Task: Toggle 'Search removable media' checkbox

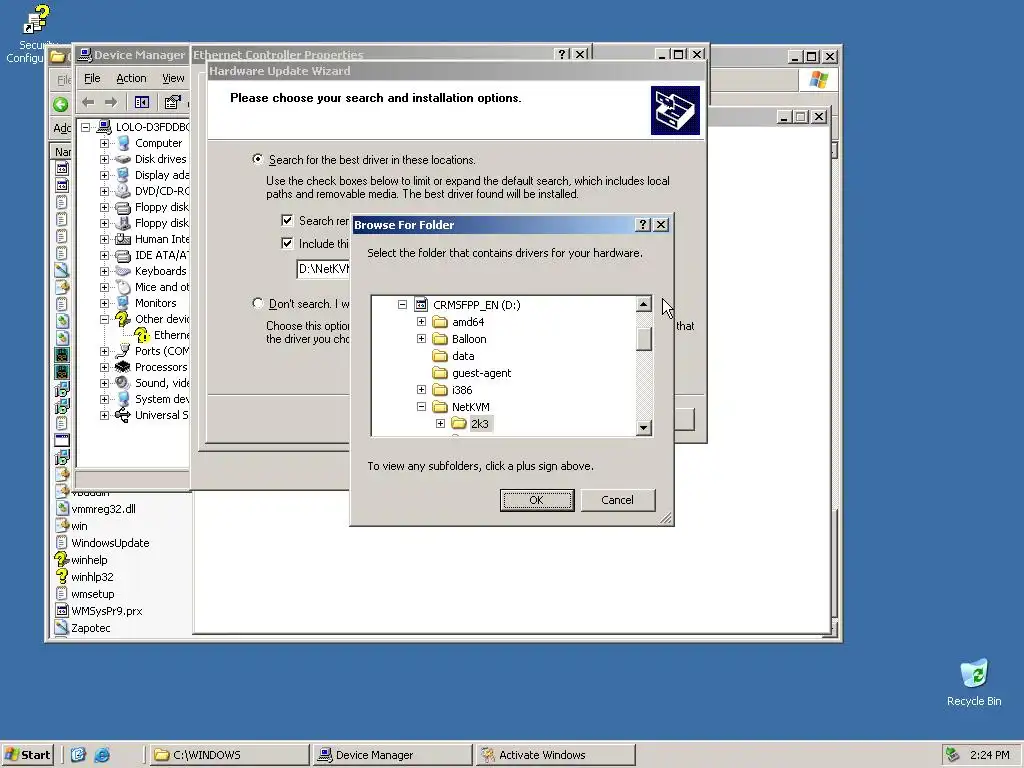Action: click(x=287, y=220)
